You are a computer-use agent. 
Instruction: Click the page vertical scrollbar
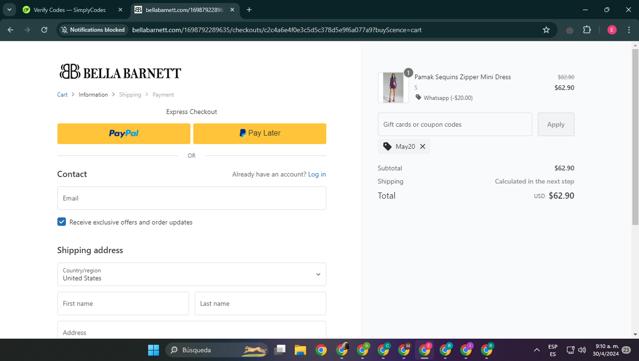(x=635, y=136)
